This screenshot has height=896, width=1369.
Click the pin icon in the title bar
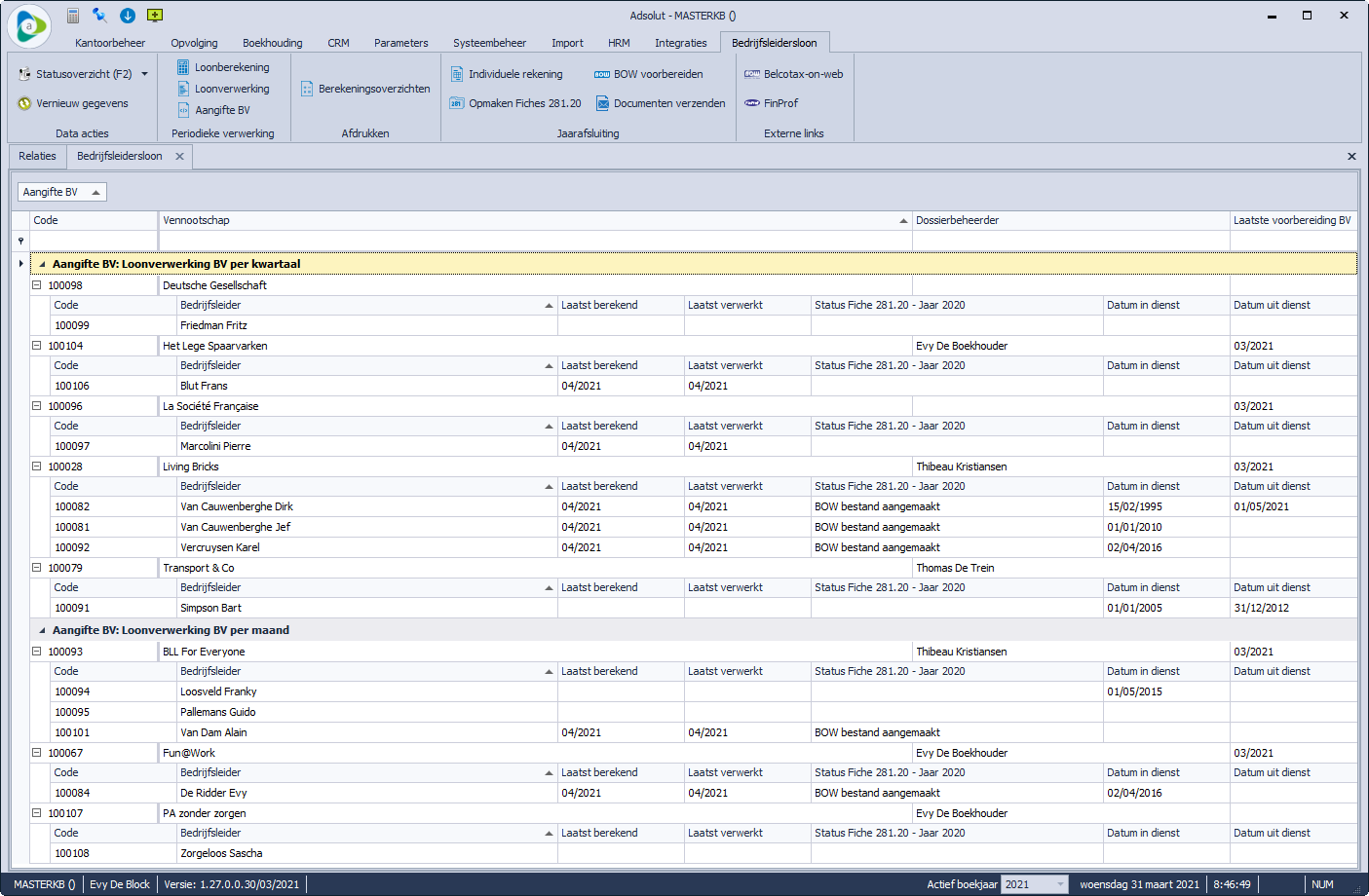[99, 16]
